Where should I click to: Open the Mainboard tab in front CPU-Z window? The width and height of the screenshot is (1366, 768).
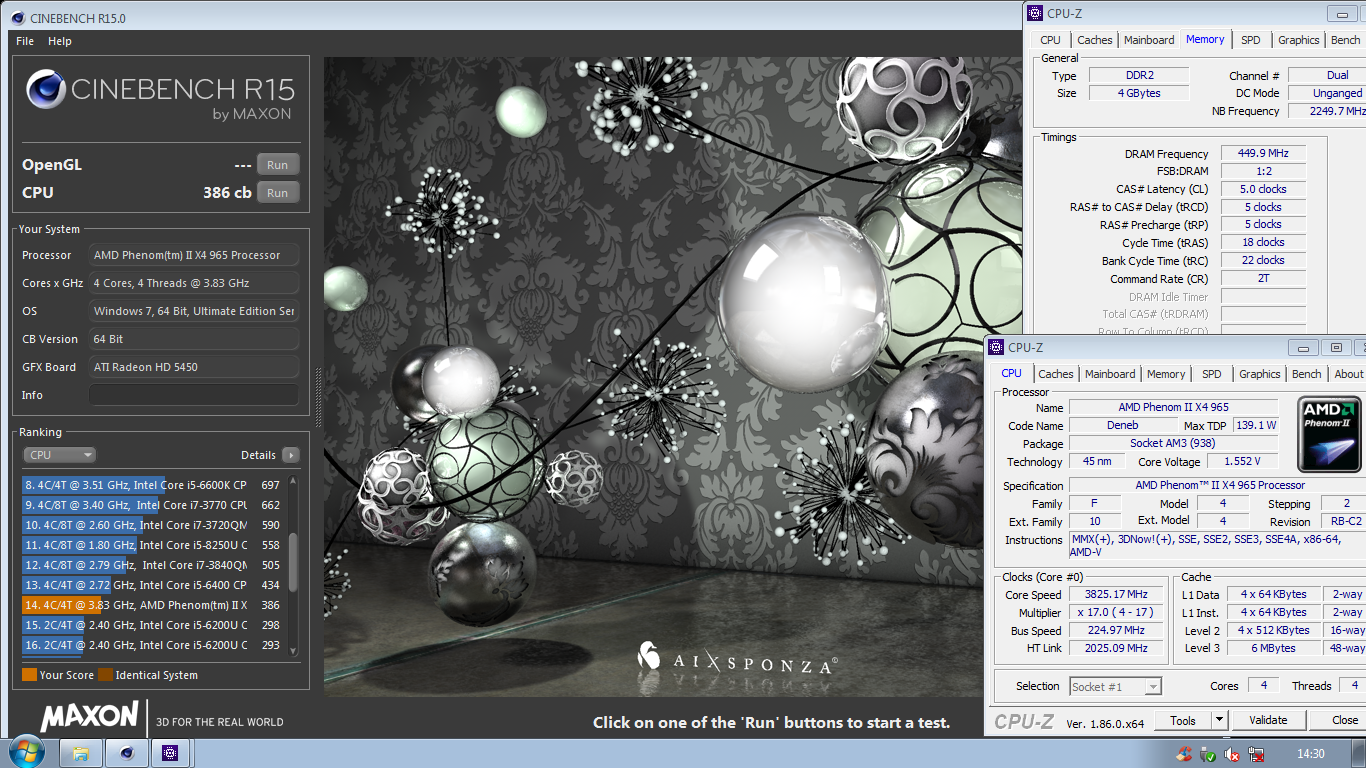click(1110, 374)
